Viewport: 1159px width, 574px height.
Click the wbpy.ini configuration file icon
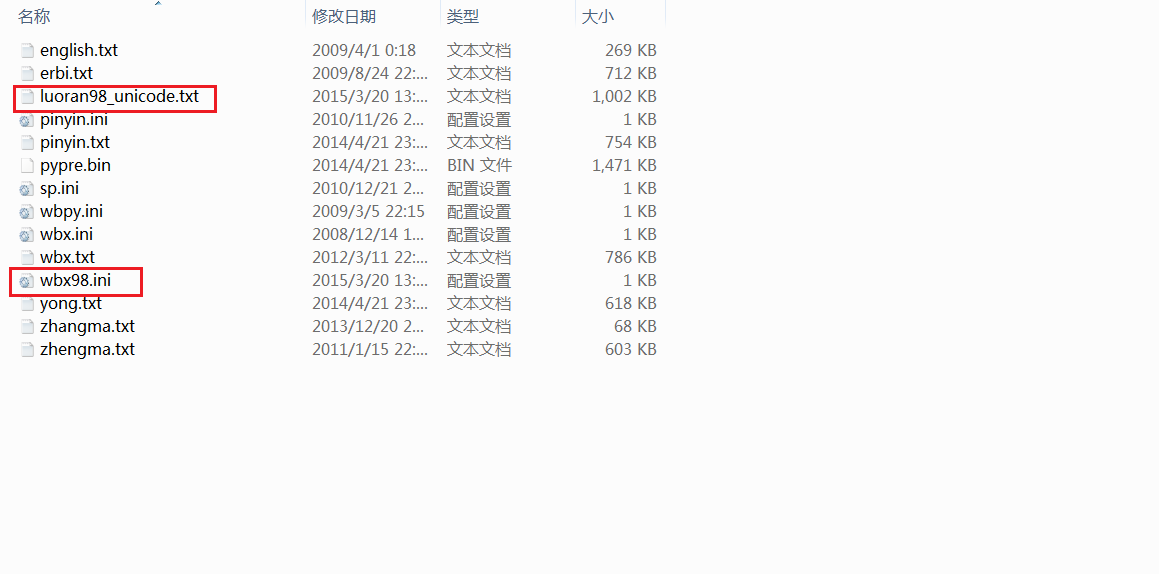[x=27, y=212]
